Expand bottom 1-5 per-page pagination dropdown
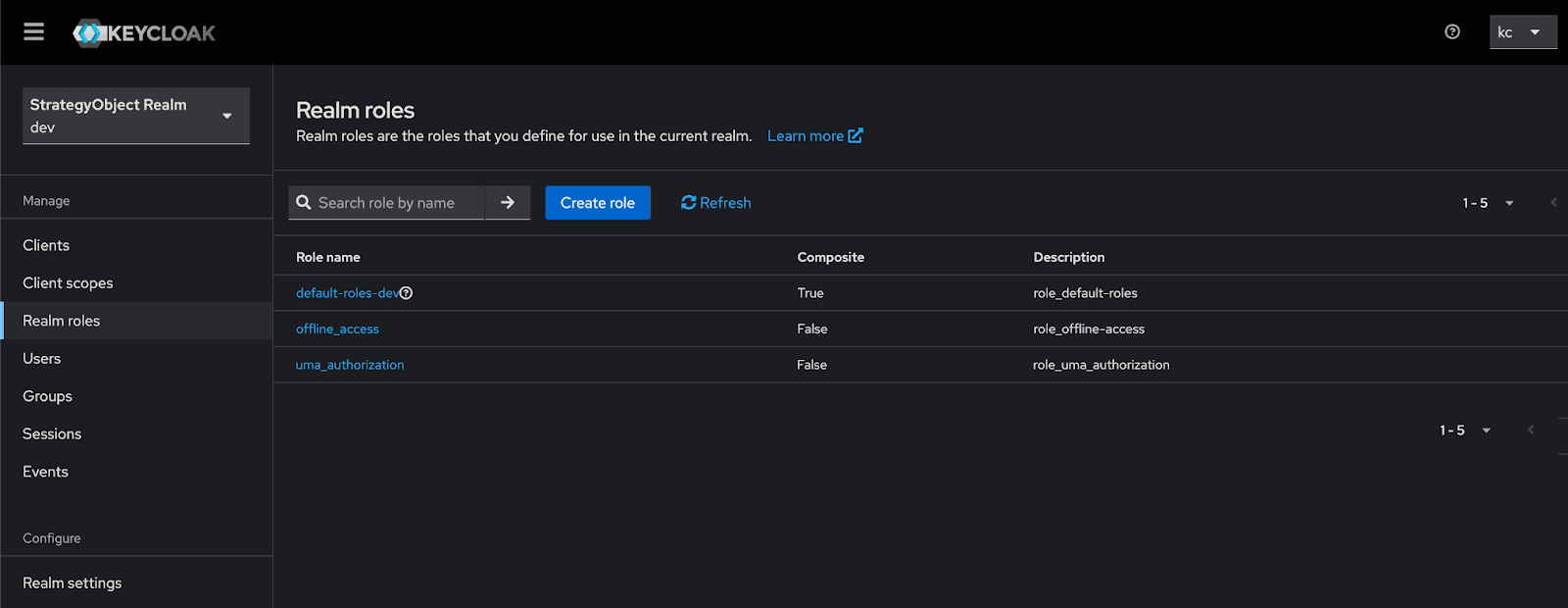 pyautogui.click(x=1465, y=431)
